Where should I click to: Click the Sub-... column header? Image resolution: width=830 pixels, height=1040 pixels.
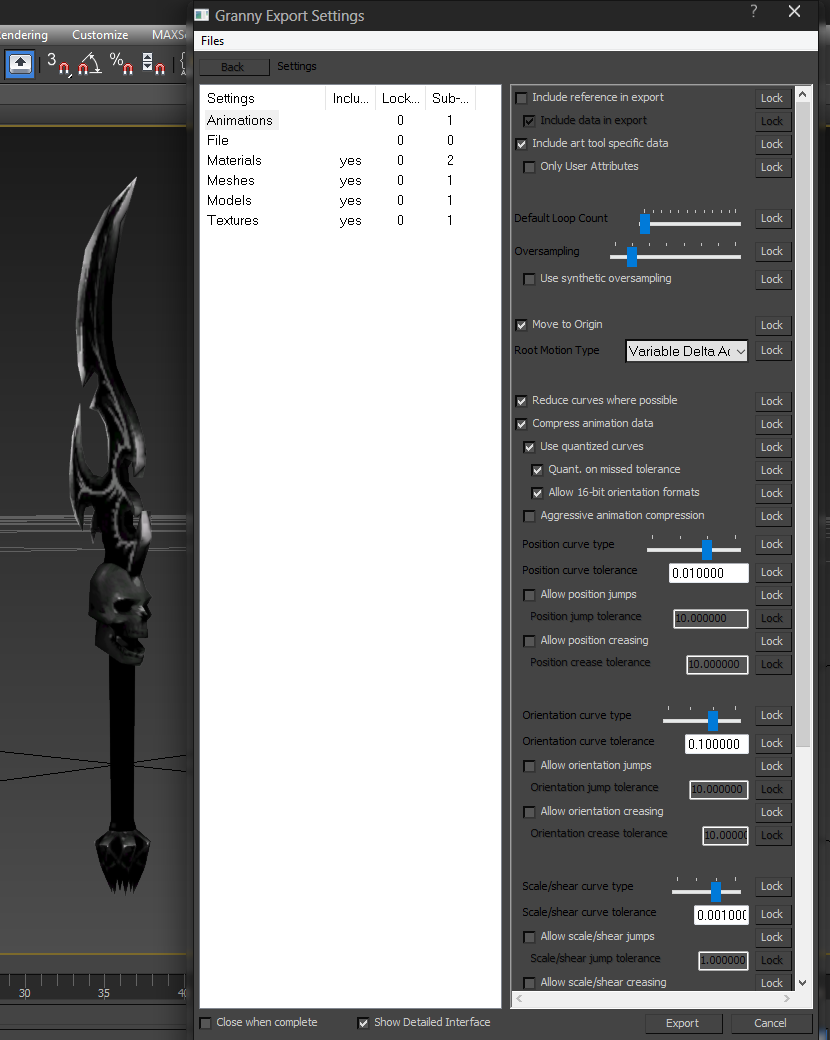450,98
